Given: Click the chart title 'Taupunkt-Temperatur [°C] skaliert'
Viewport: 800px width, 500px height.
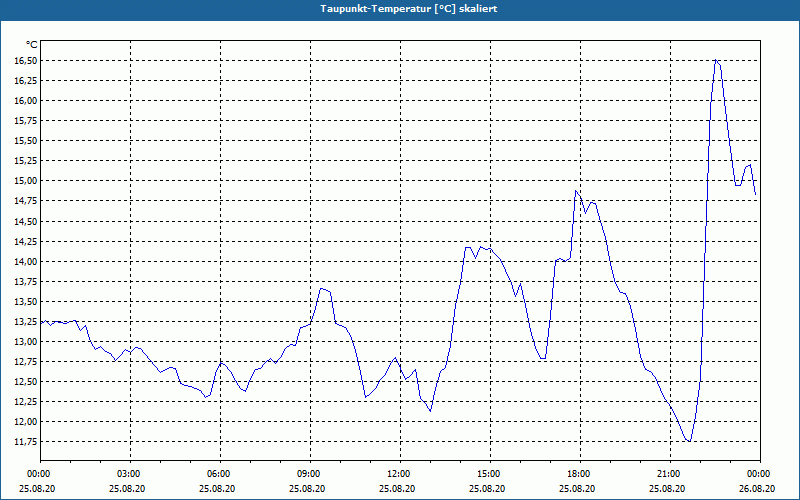Looking at the screenshot, I should tap(409, 9).
